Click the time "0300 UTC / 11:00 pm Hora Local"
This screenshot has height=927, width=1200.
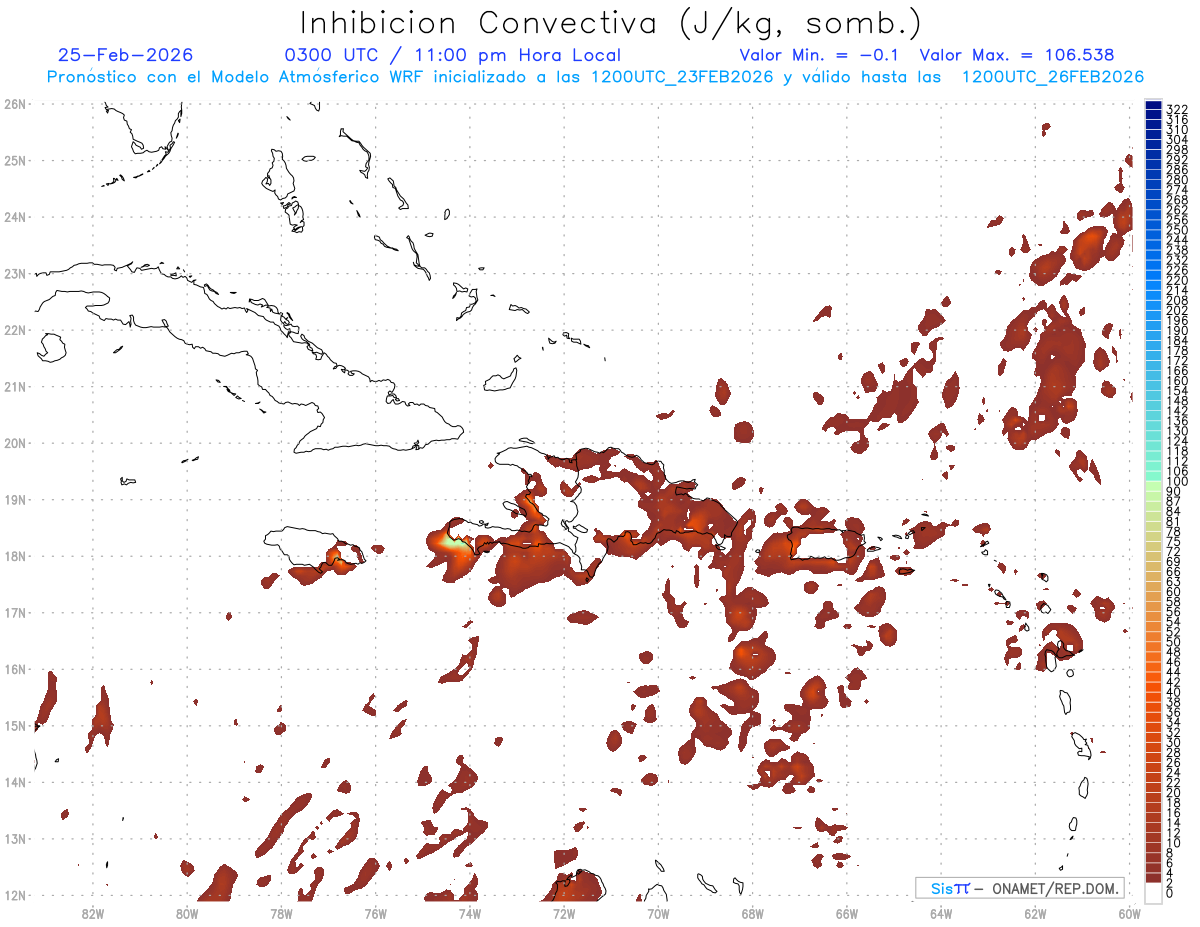point(452,56)
